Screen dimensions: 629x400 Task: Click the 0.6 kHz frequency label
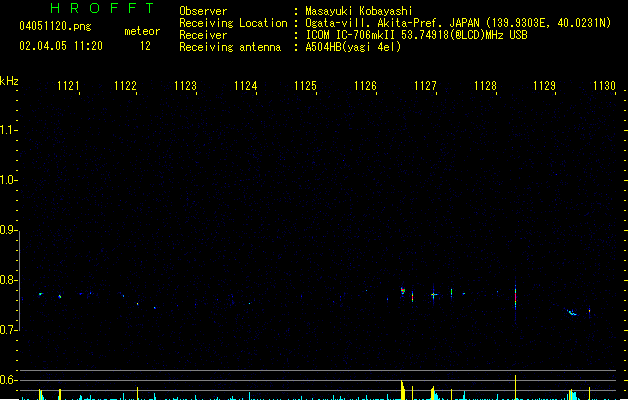pyautogui.click(x=8, y=380)
